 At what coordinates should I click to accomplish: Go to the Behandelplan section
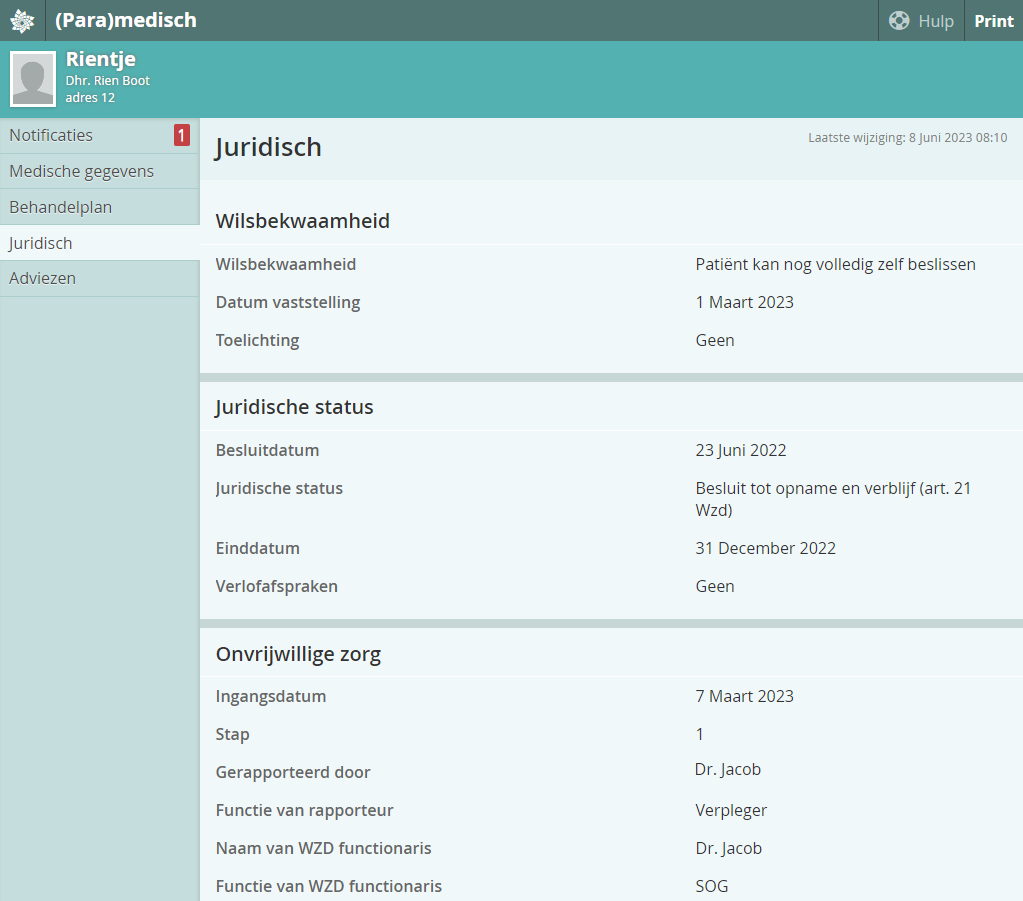click(x=61, y=207)
